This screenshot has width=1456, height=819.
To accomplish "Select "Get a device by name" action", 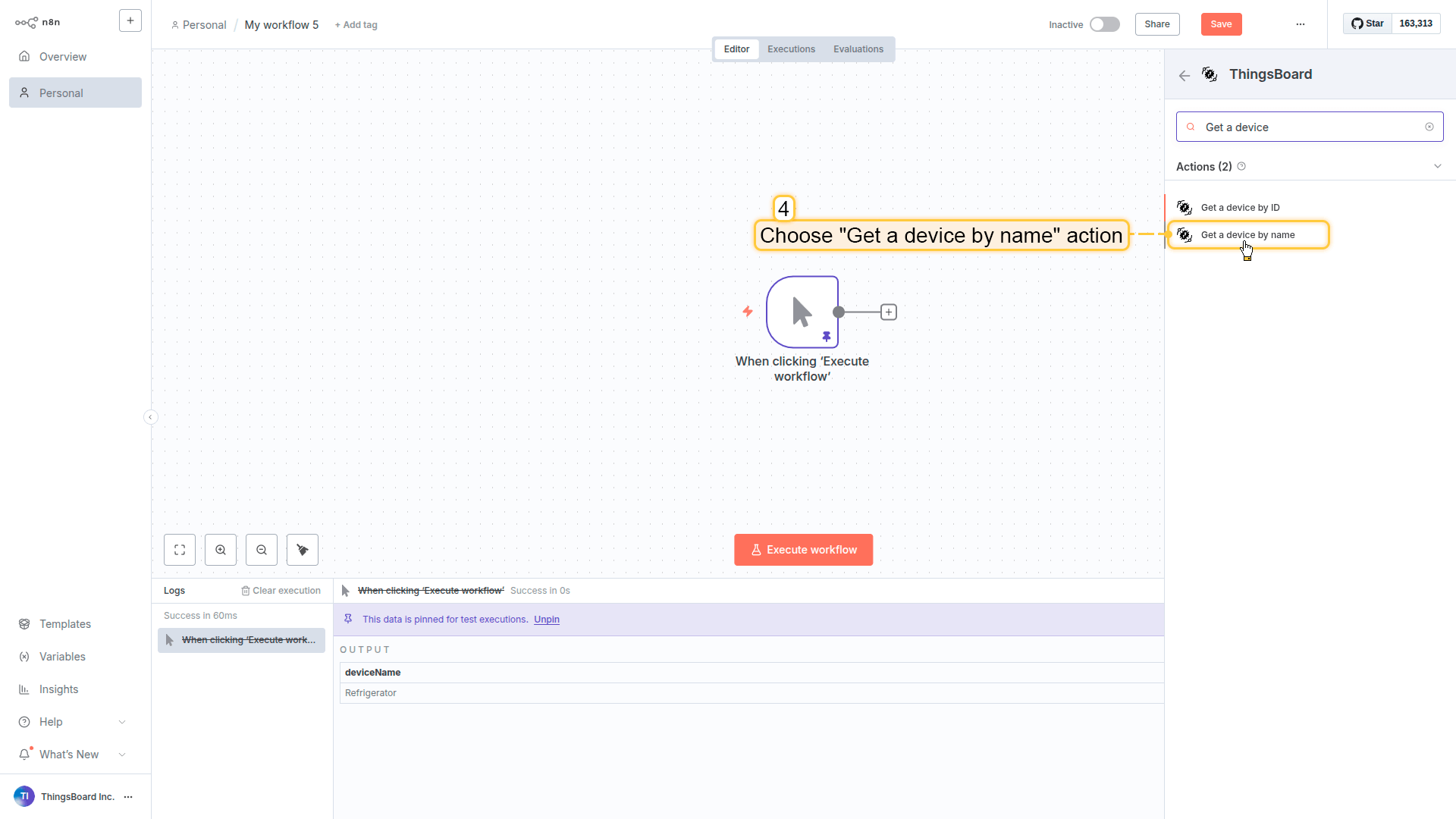I will (1247, 235).
